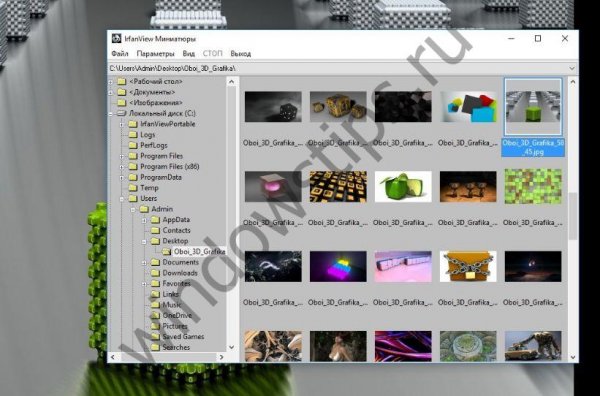Select the dark dice thumbnail
Image resolution: width=600 pixels, height=396 pixels.
click(x=273, y=107)
